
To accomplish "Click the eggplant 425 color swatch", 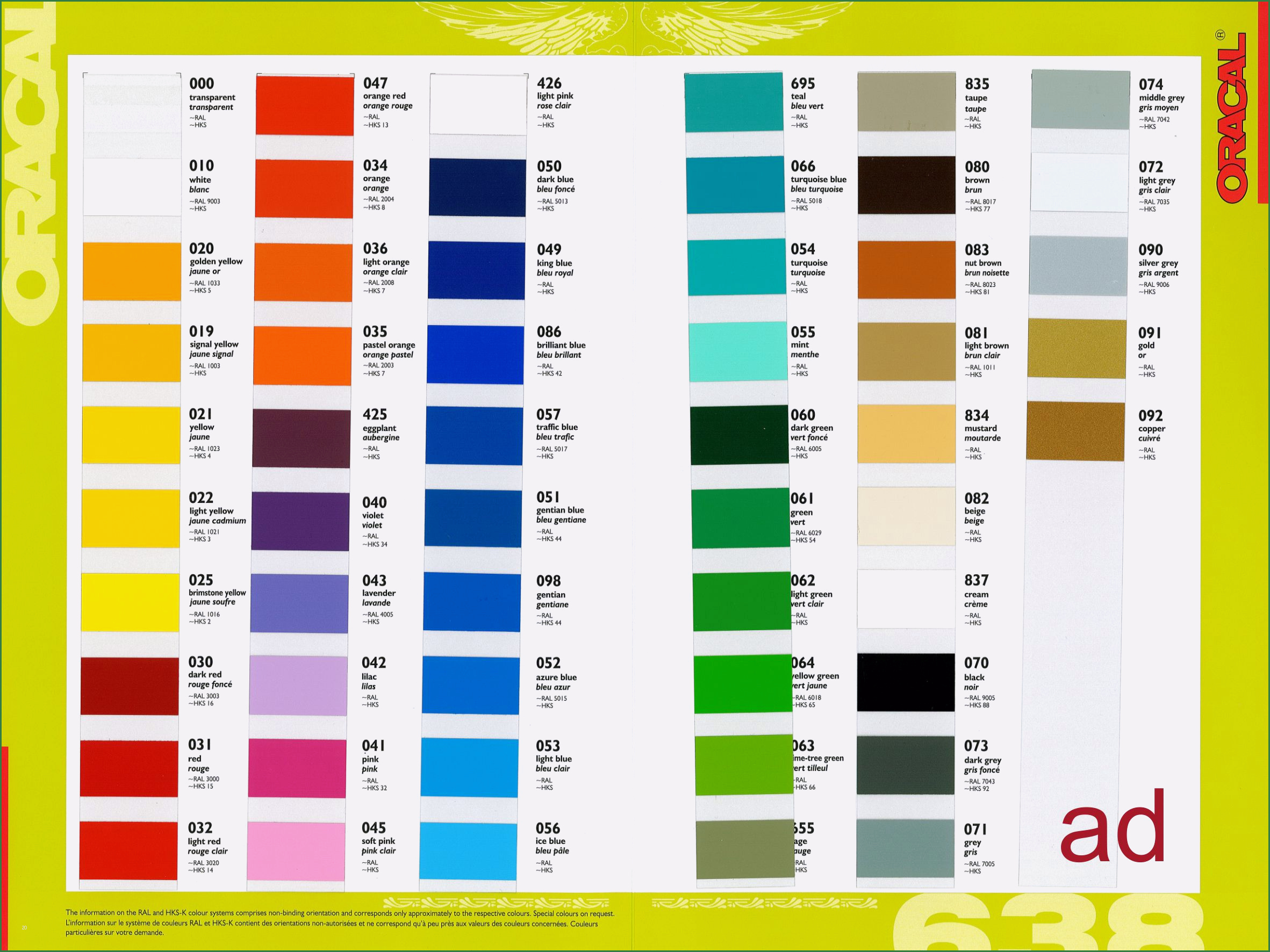I will 302,438.
